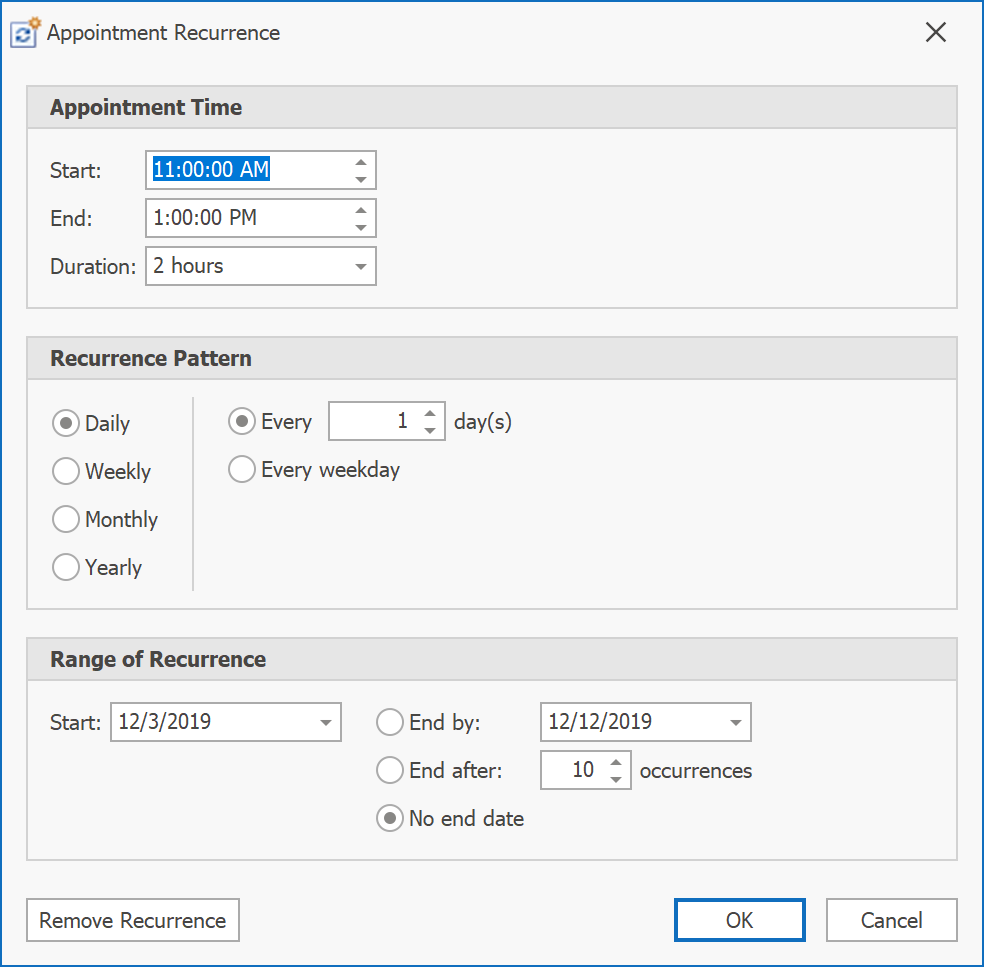Decrease the End time with down arrow
Image resolution: width=984 pixels, height=967 pixels.
click(361, 228)
